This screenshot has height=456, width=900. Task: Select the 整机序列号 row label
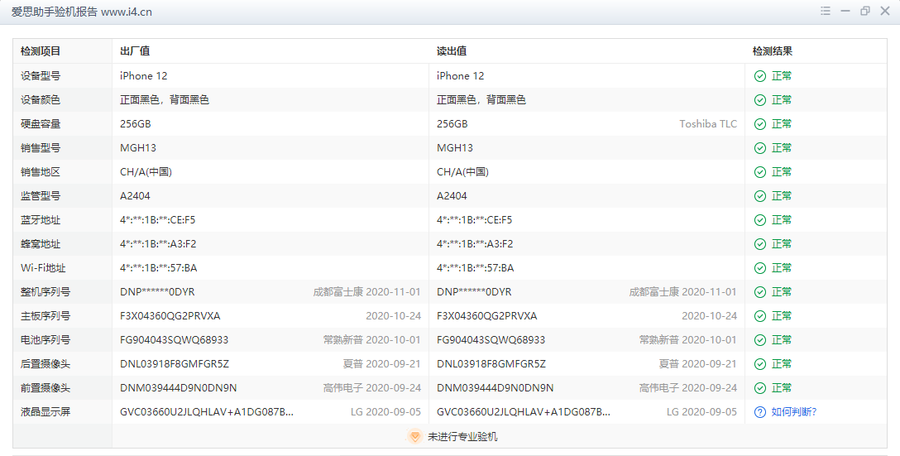click(x=45, y=292)
